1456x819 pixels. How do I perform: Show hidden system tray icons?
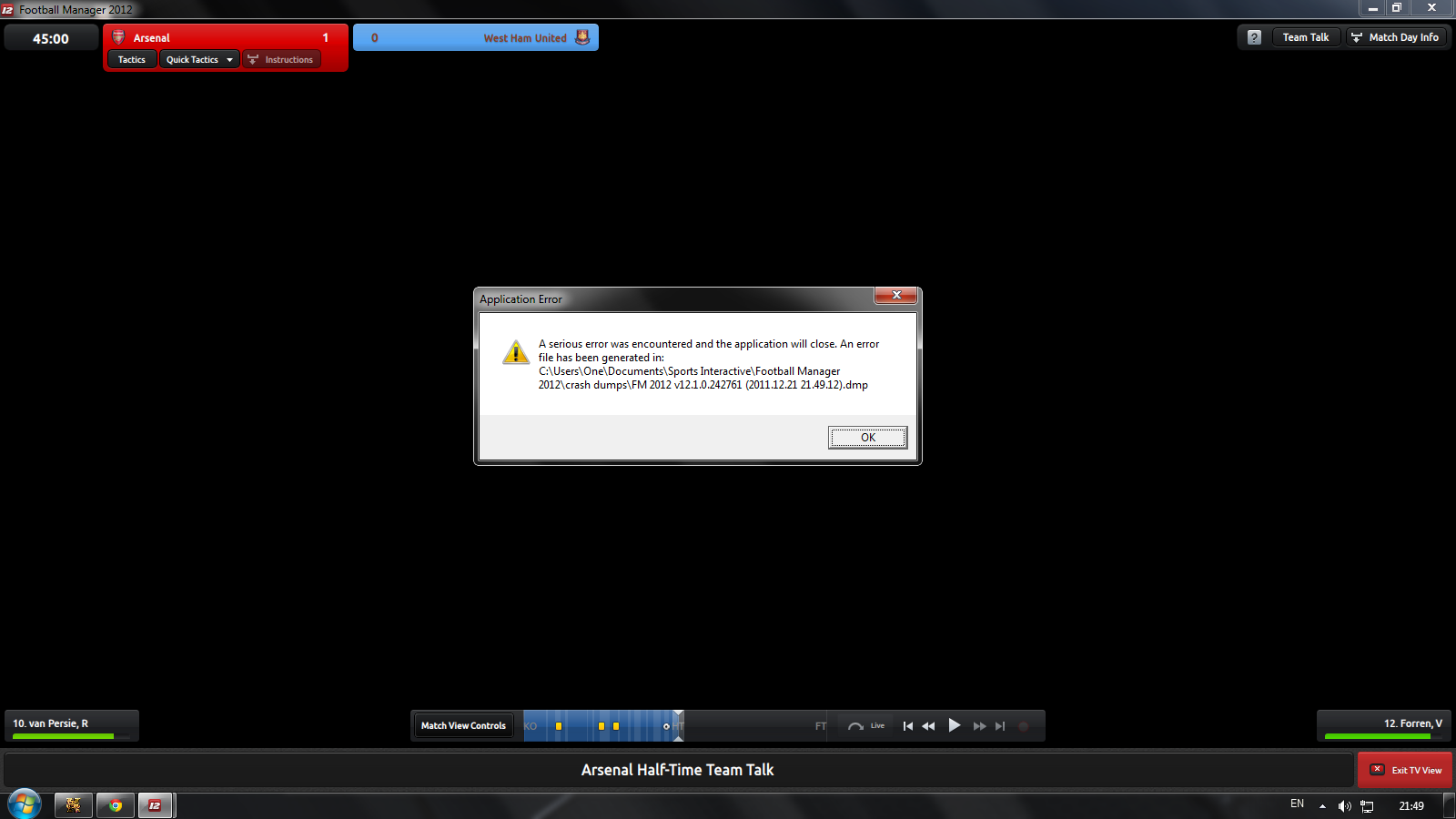point(1322,806)
